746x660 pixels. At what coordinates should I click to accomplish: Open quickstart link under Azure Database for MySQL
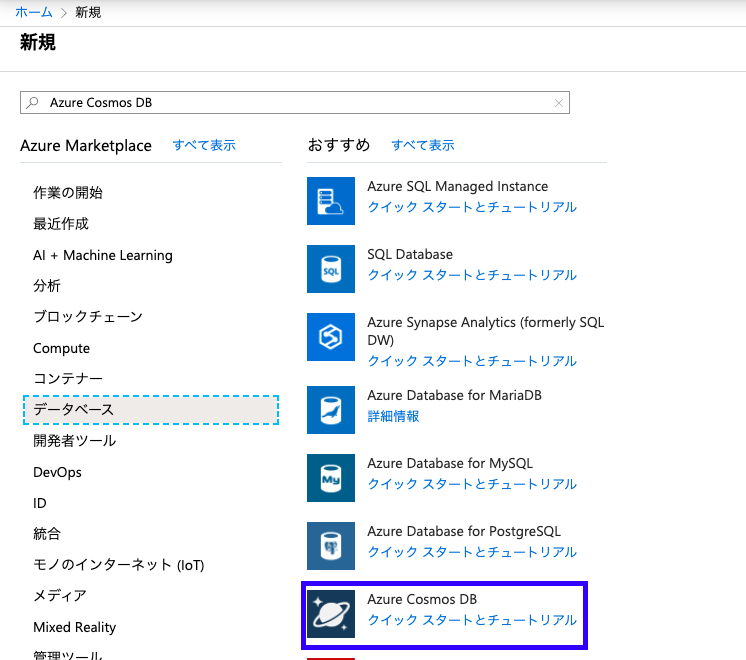[472, 484]
